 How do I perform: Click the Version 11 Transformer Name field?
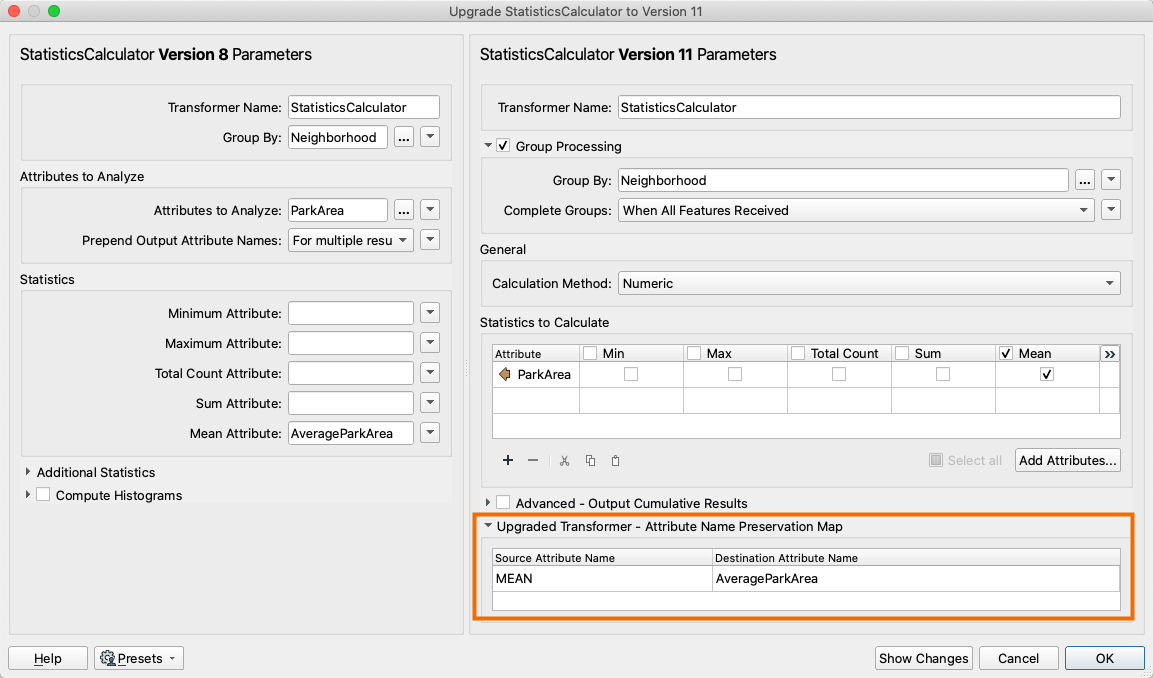(869, 107)
